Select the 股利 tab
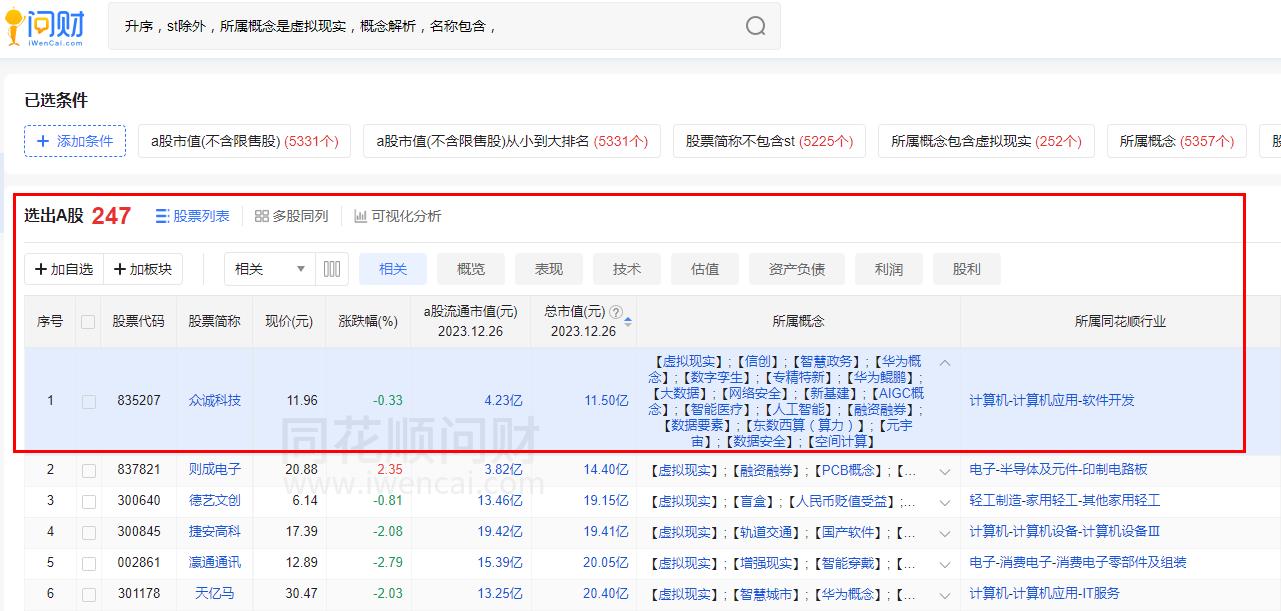The height and width of the screenshot is (611, 1281). pos(967,269)
